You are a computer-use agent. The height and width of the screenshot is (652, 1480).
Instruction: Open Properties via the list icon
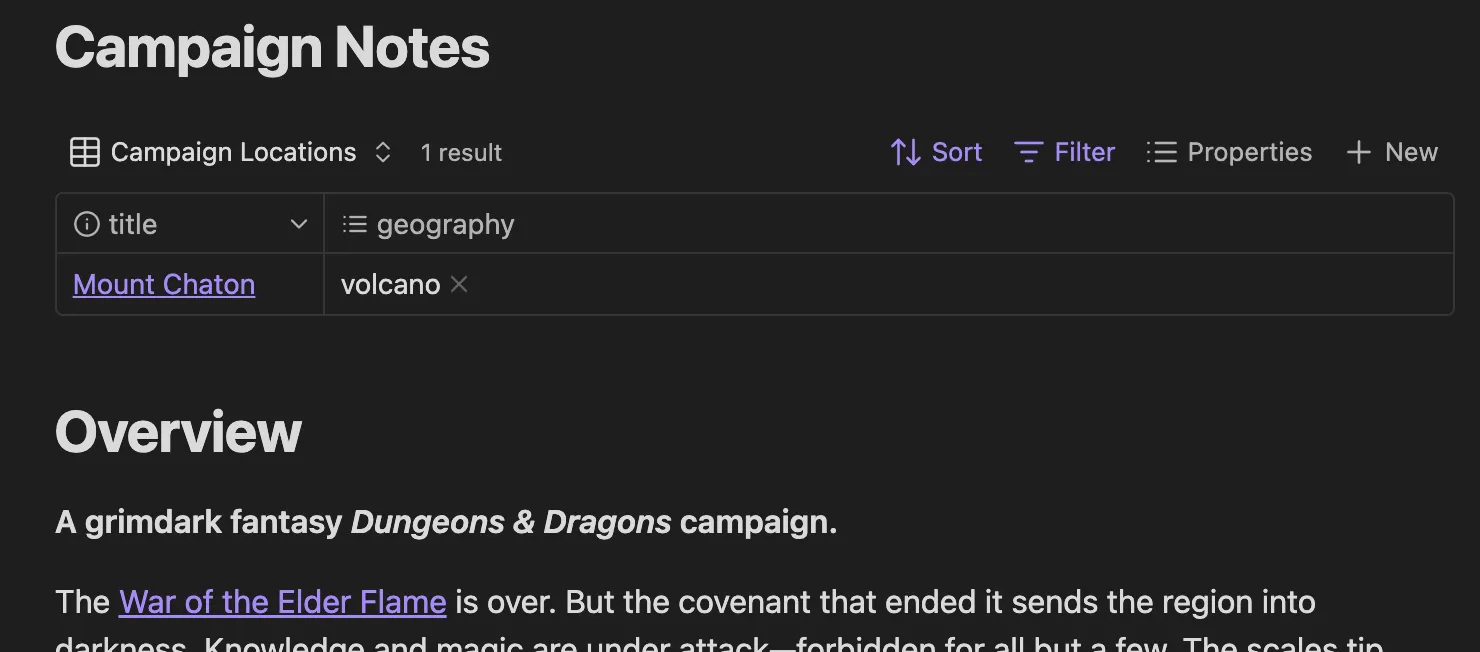[1162, 151]
